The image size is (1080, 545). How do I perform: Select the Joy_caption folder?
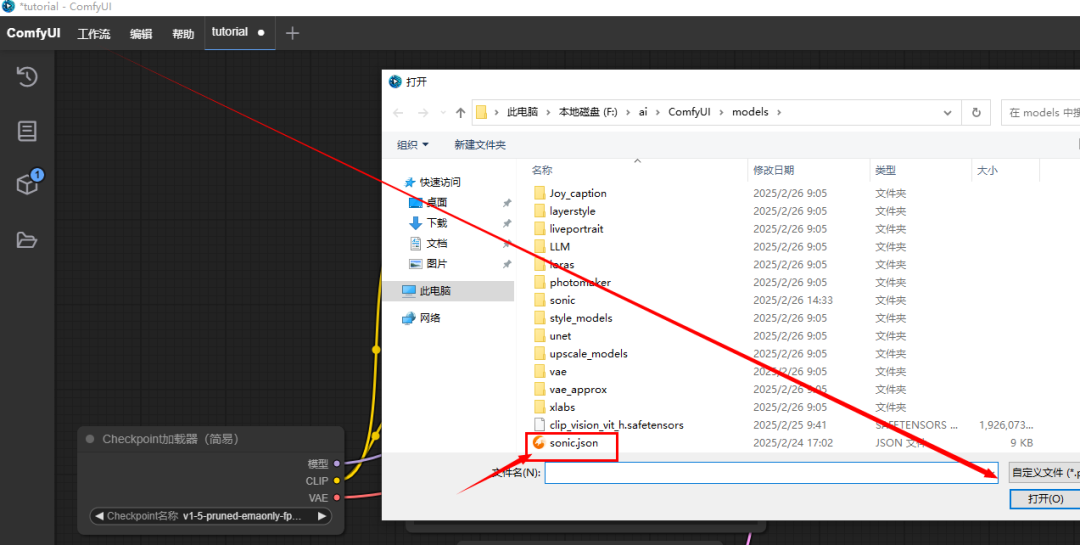click(578, 194)
